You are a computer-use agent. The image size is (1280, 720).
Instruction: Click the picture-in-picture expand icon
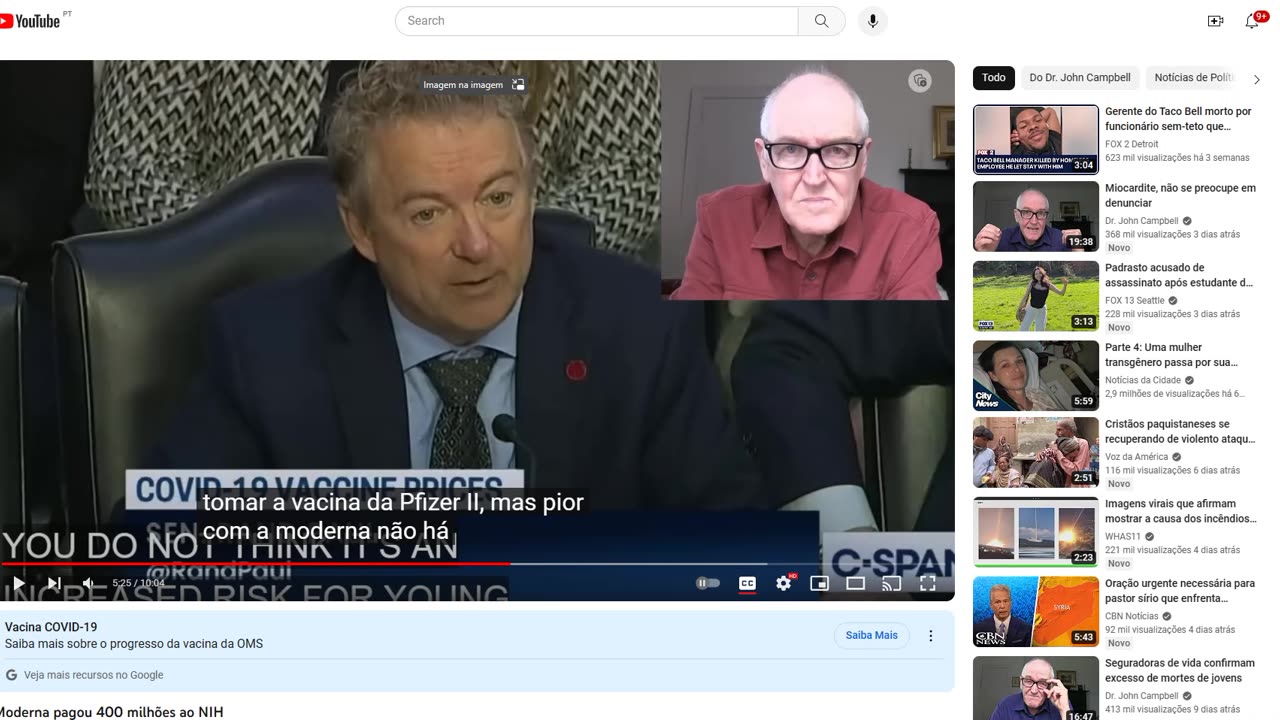[x=518, y=85]
